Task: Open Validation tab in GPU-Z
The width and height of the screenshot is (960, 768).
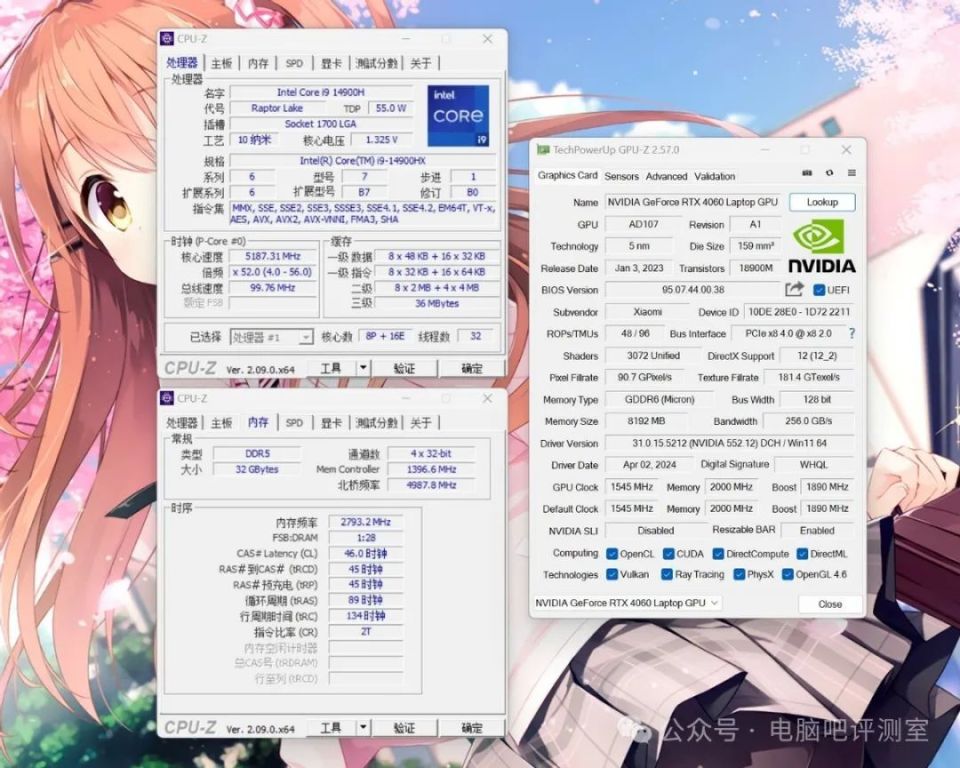Action: point(714,176)
